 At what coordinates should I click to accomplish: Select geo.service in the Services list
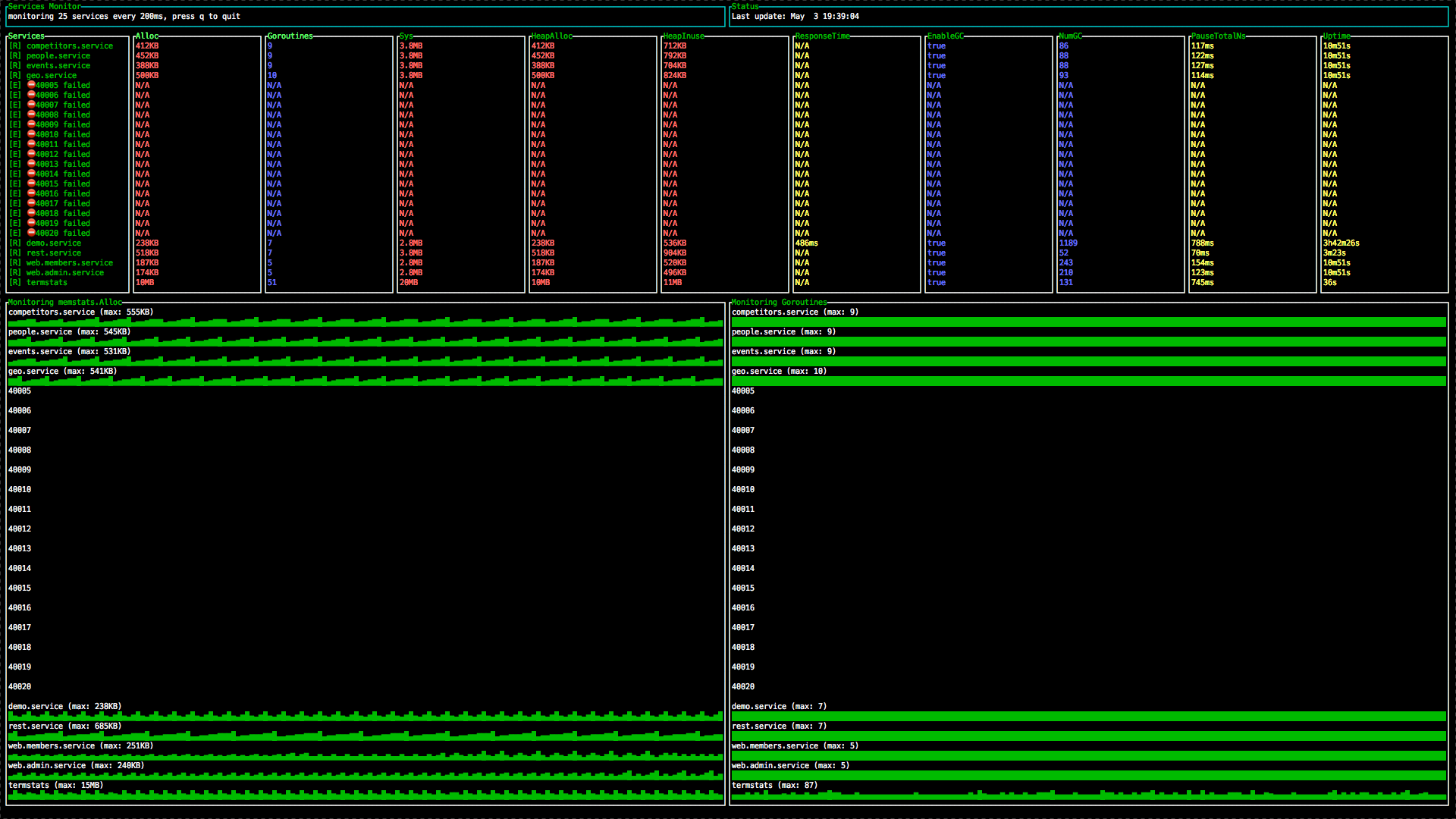pos(51,76)
